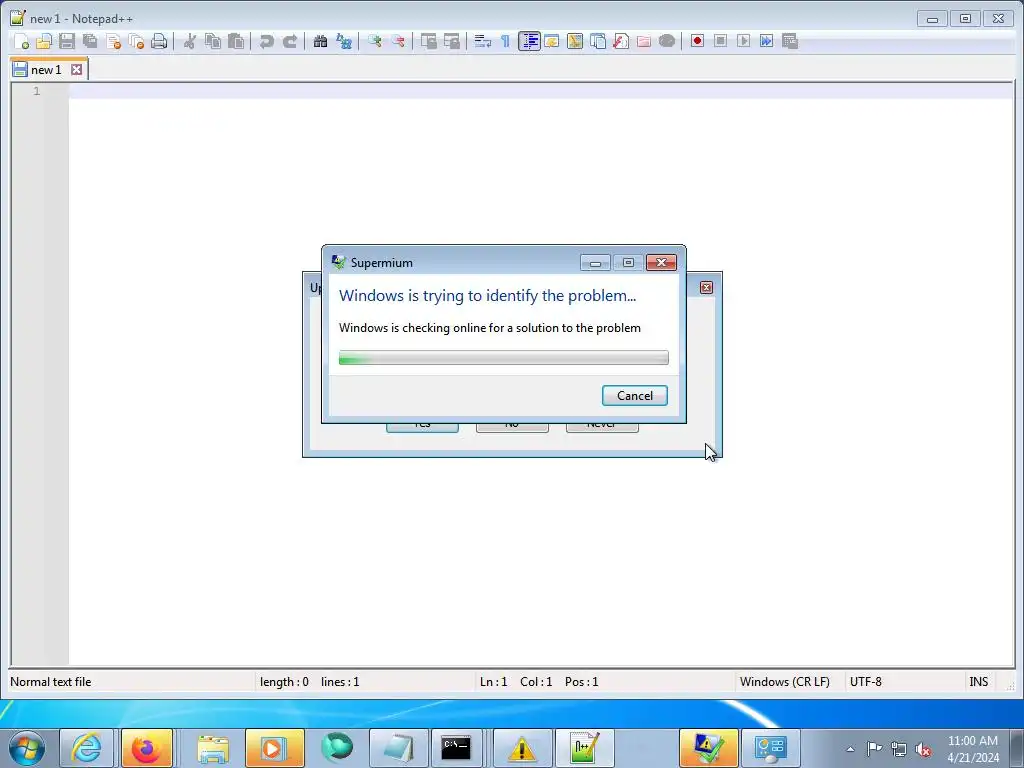
Task: Launch Firefox from the taskbar
Action: point(146,748)
